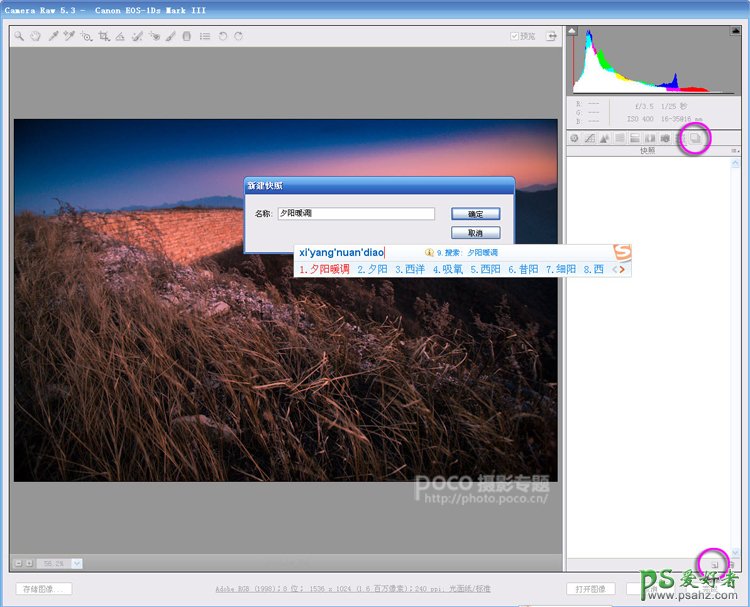Click the 名称 snapshot name field
The width and height of the screenshot is (750, 607).
click(356, 214)
